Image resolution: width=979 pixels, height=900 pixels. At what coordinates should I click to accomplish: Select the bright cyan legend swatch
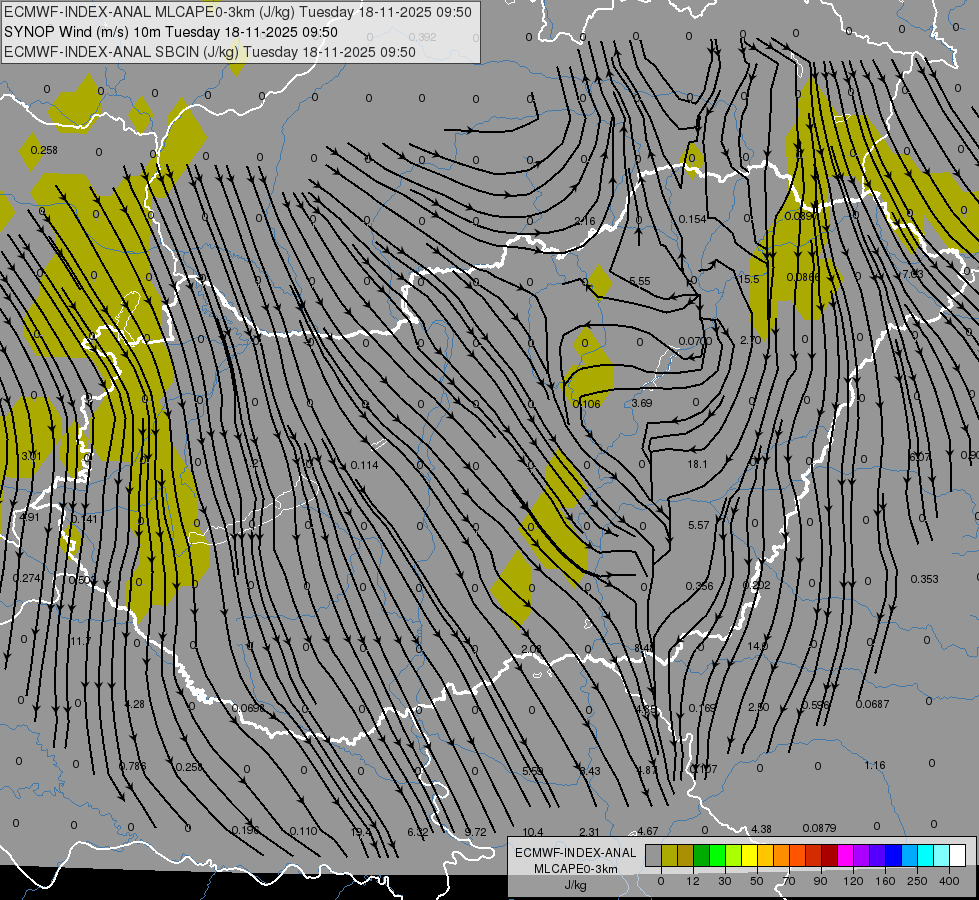(x=925, y=855)
